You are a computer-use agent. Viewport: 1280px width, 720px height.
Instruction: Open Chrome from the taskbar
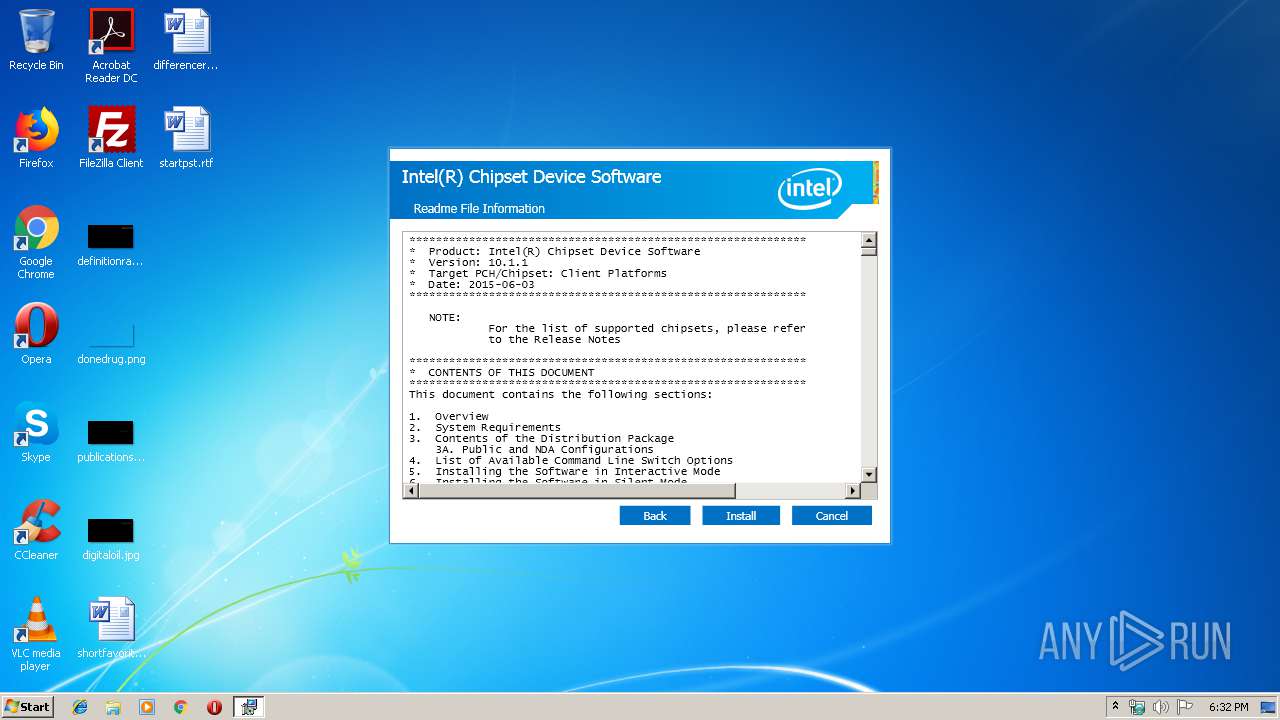point(180,707)
